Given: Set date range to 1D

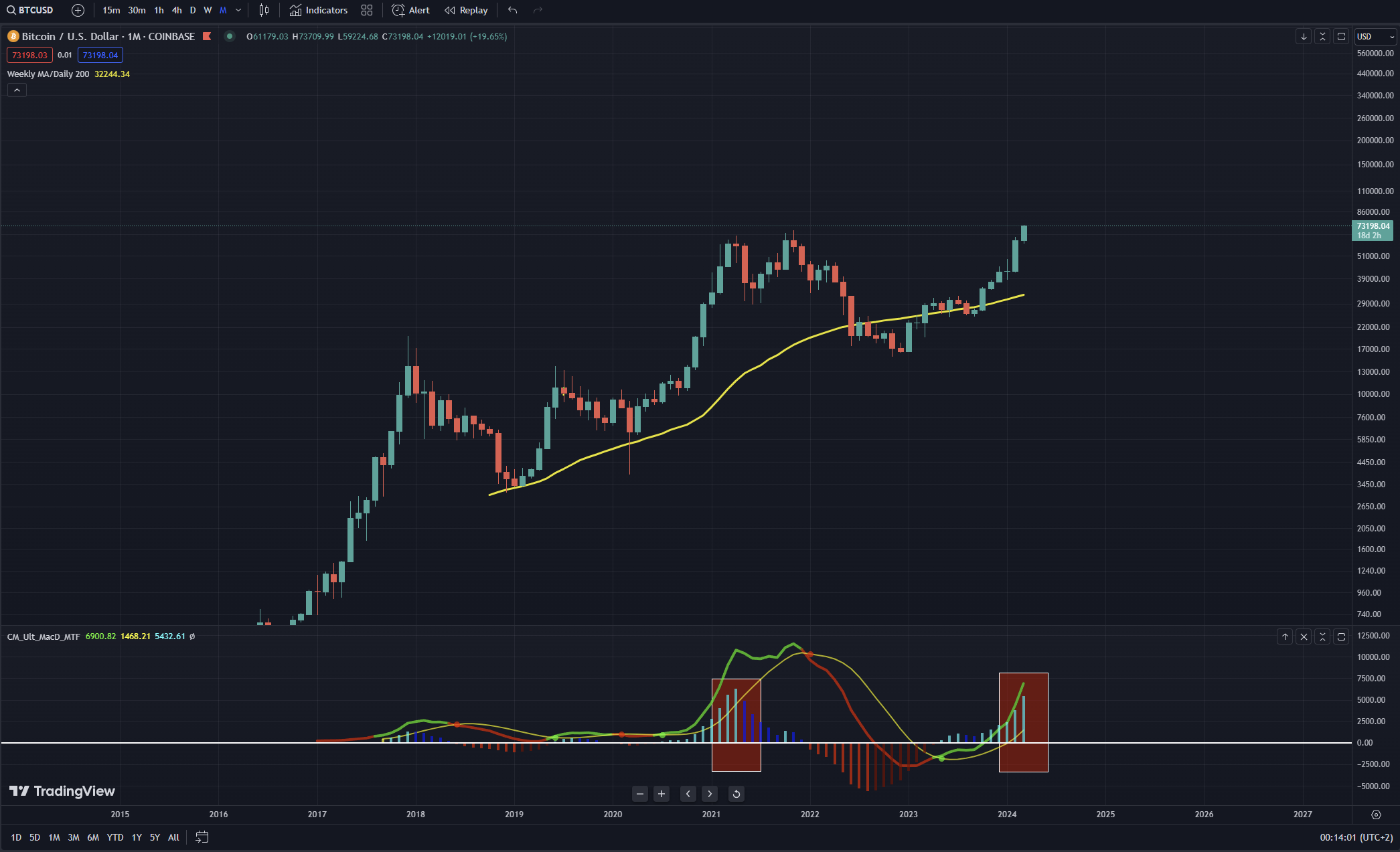Looking at the screenshot, I should point(16,837).
